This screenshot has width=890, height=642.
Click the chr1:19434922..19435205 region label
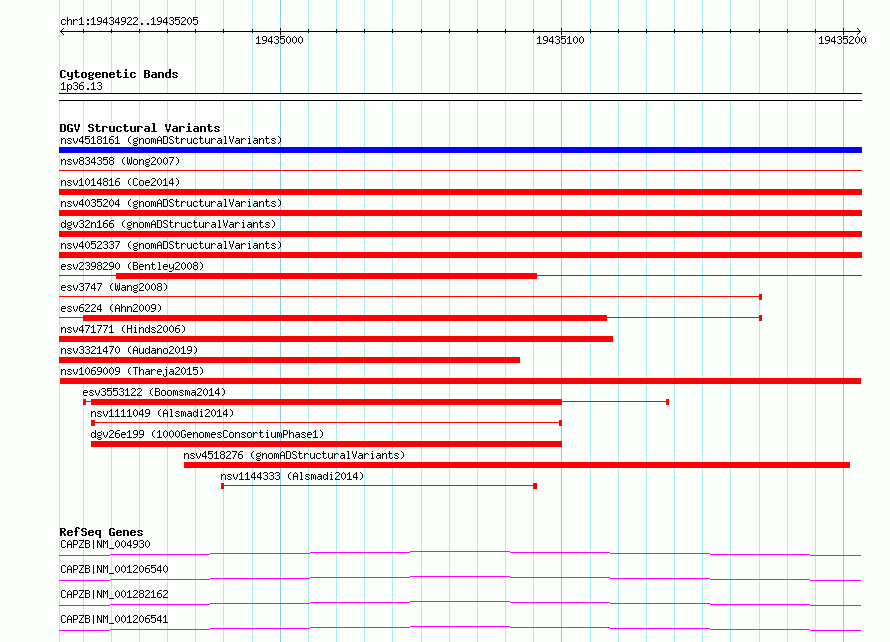[129, 21]
